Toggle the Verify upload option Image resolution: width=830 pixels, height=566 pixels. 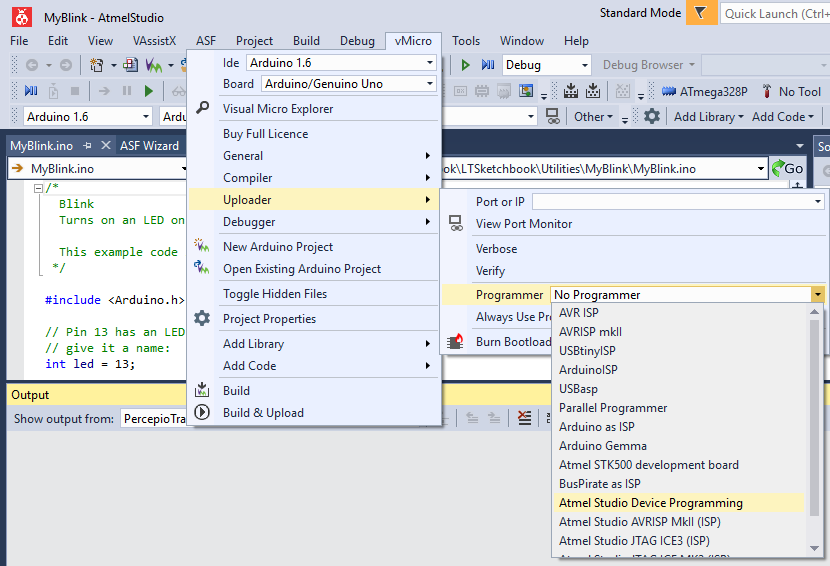point(490,271)
